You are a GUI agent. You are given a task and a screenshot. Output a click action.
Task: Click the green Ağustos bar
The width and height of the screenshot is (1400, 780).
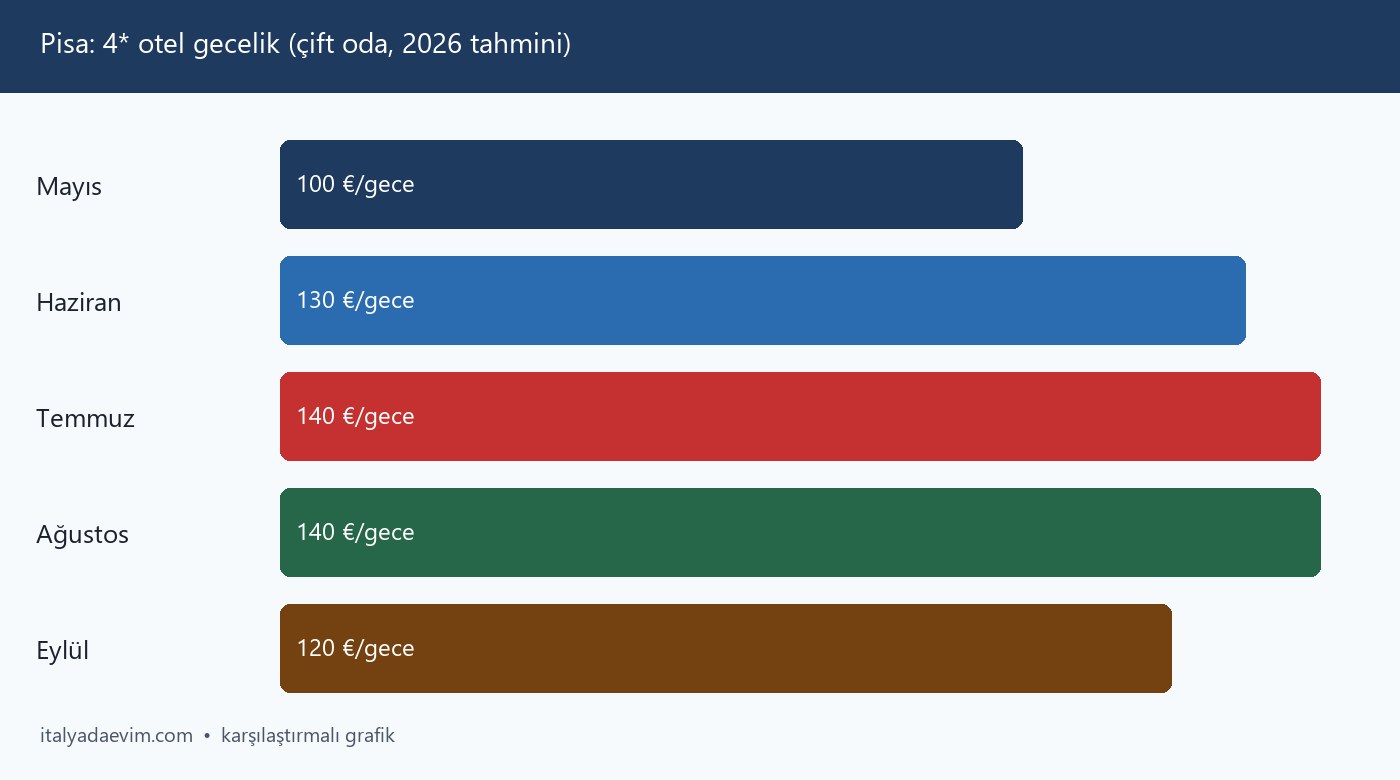(800, 532)
